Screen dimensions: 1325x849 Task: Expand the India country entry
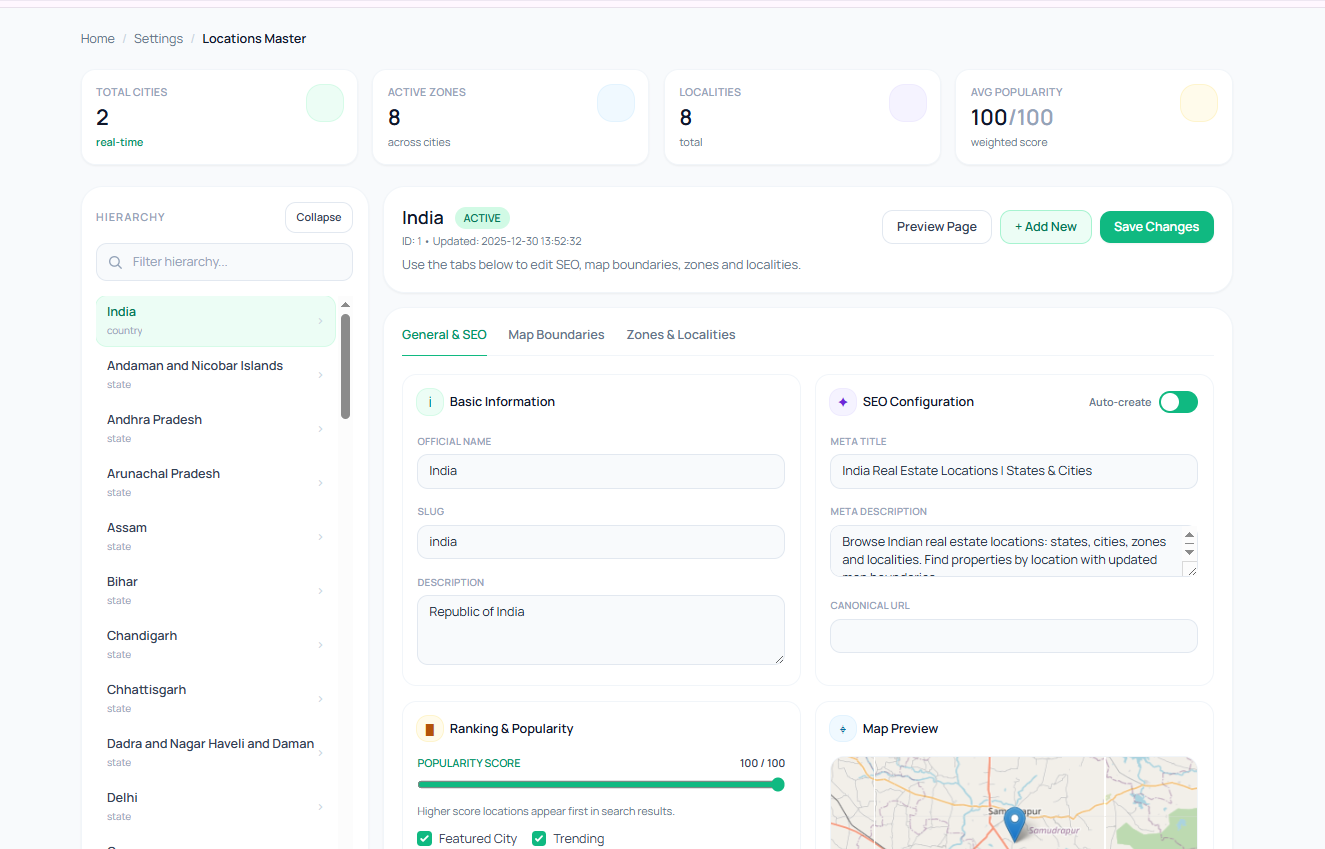(x=320, y=320)
